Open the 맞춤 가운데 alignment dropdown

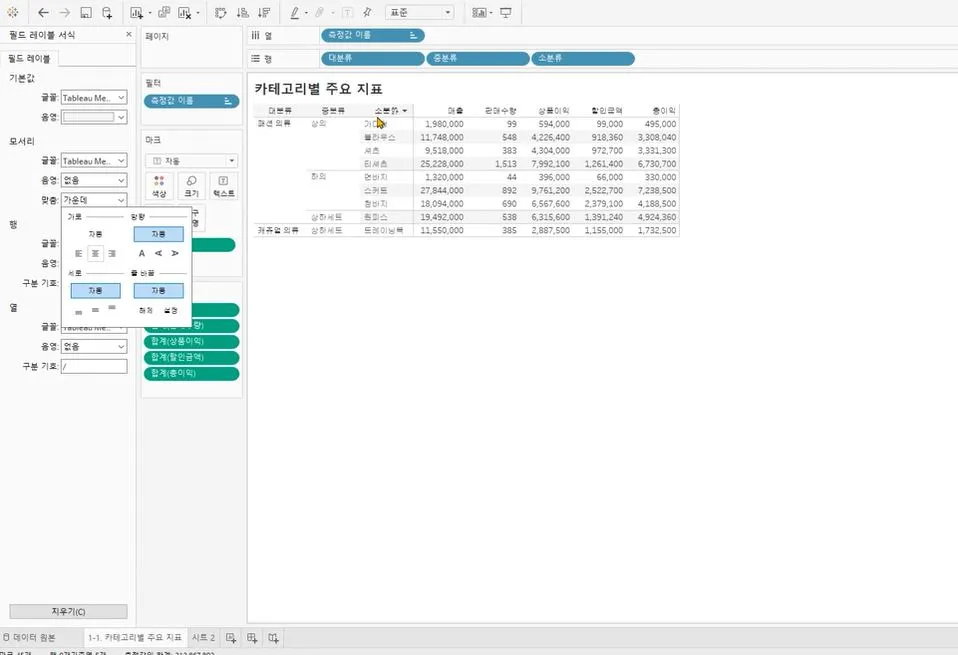pyautogui.click(x=94, y=200)
